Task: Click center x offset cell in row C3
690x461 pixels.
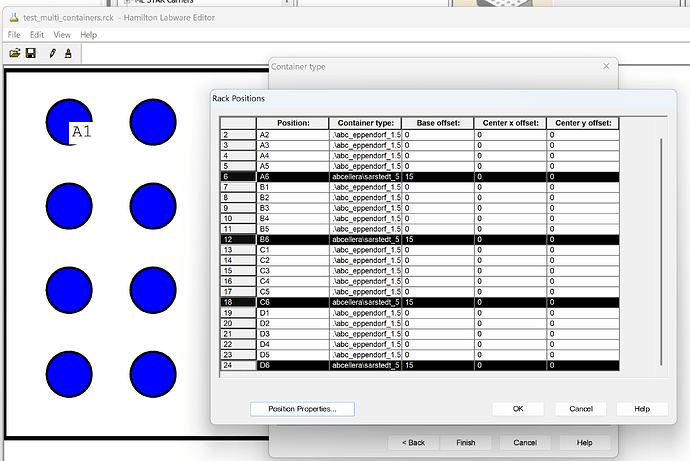Action: pyautogui.click(x=510, y=271)
